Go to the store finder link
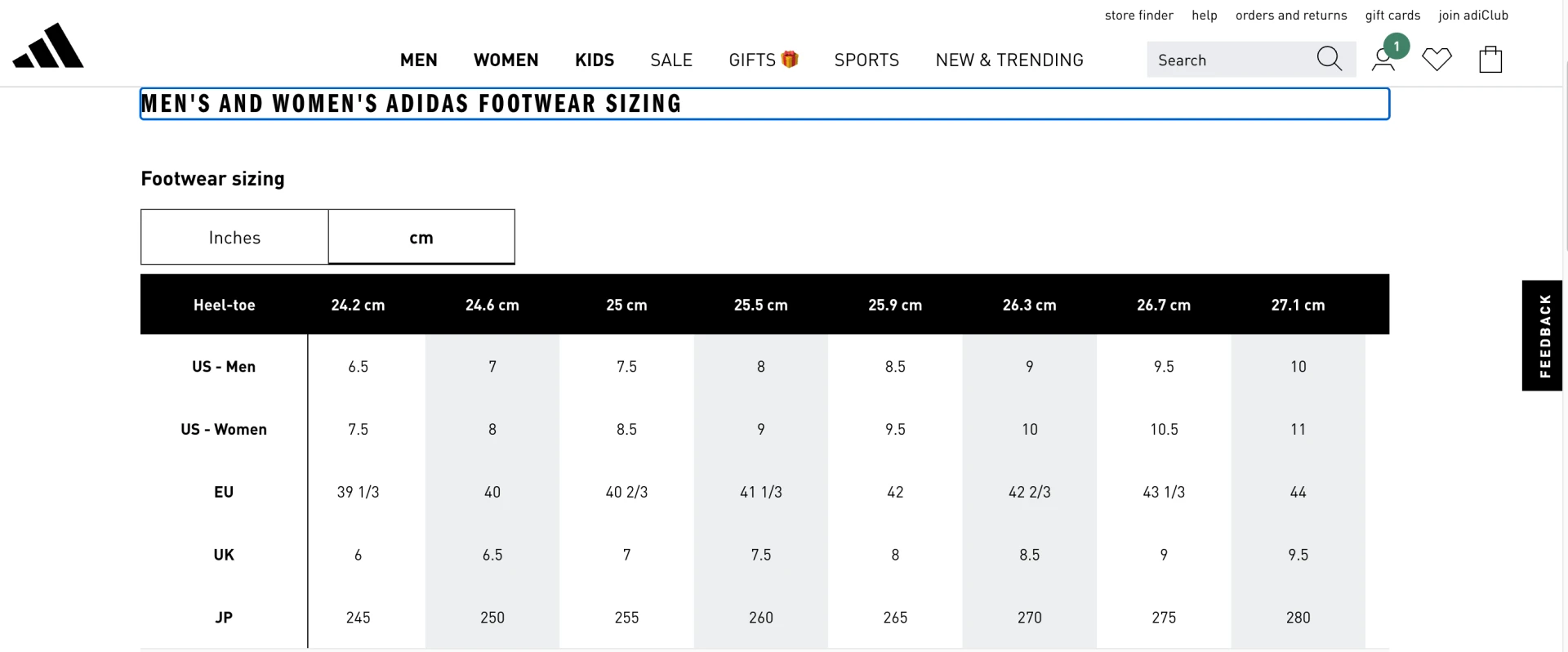1568x652 pixels. coord(1139,15)
